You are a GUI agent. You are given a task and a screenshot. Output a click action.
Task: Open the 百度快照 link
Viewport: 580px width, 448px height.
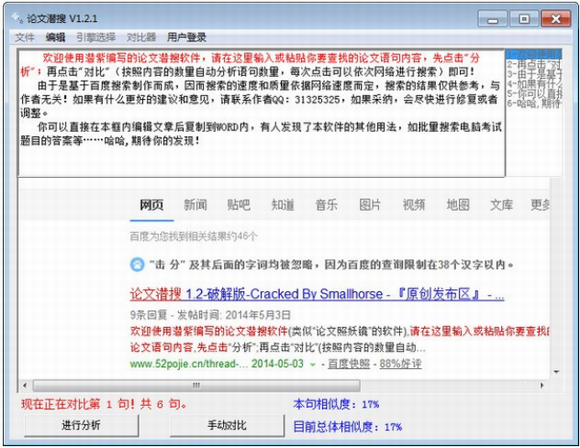pyautogui.click(x=349, y=364)
